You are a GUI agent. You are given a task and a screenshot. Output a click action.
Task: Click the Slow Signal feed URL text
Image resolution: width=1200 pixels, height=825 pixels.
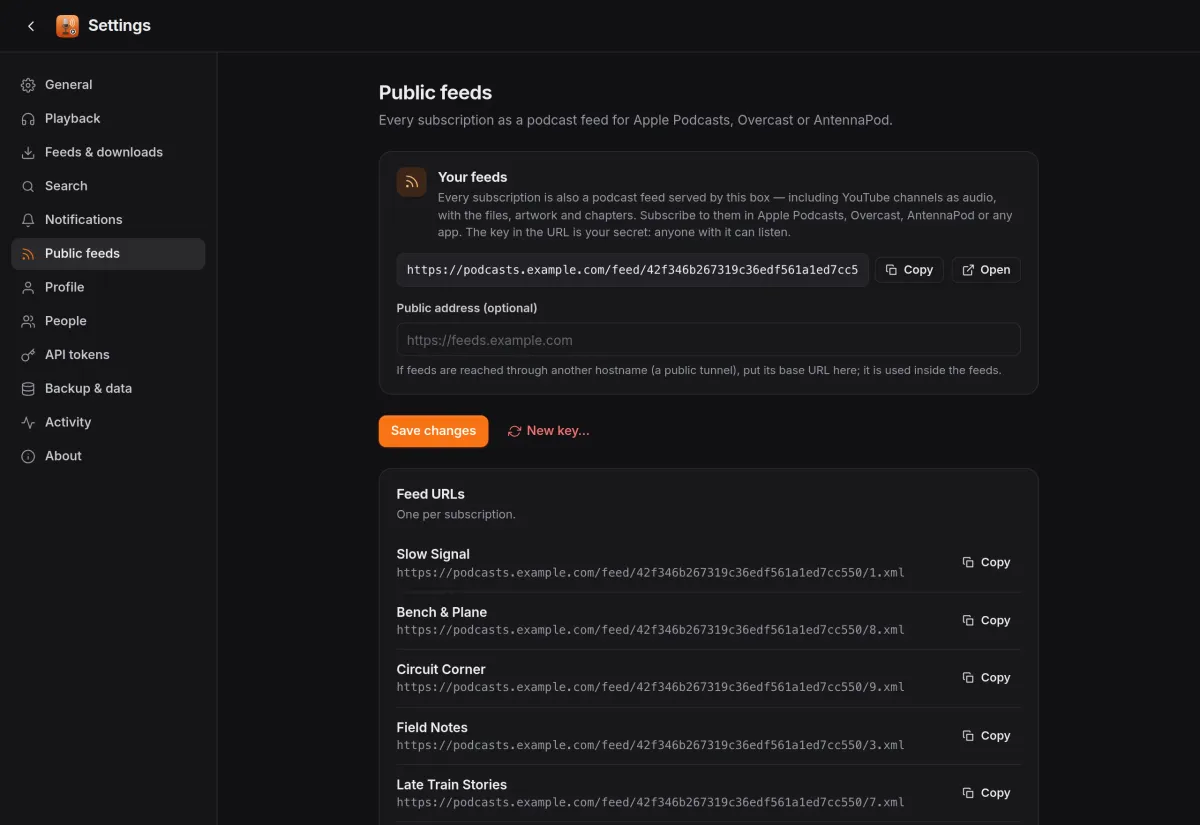click(650, 573)
